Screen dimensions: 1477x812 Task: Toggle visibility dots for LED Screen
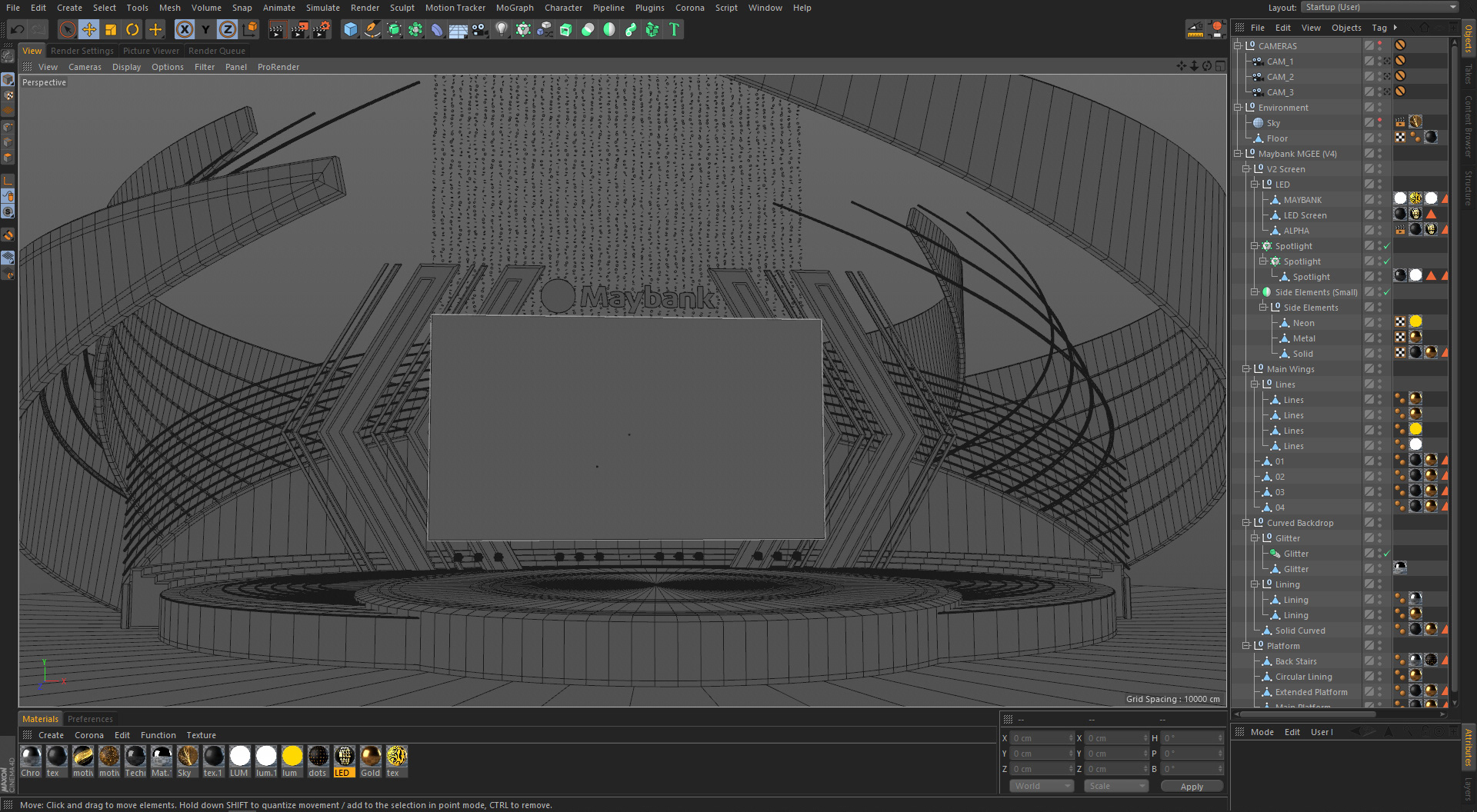[x=1380, y=215]
